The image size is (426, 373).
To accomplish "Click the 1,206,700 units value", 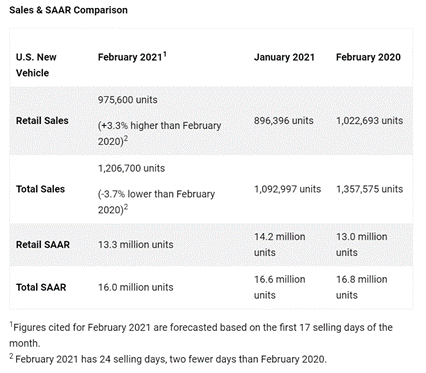I will tap(131, 168).
